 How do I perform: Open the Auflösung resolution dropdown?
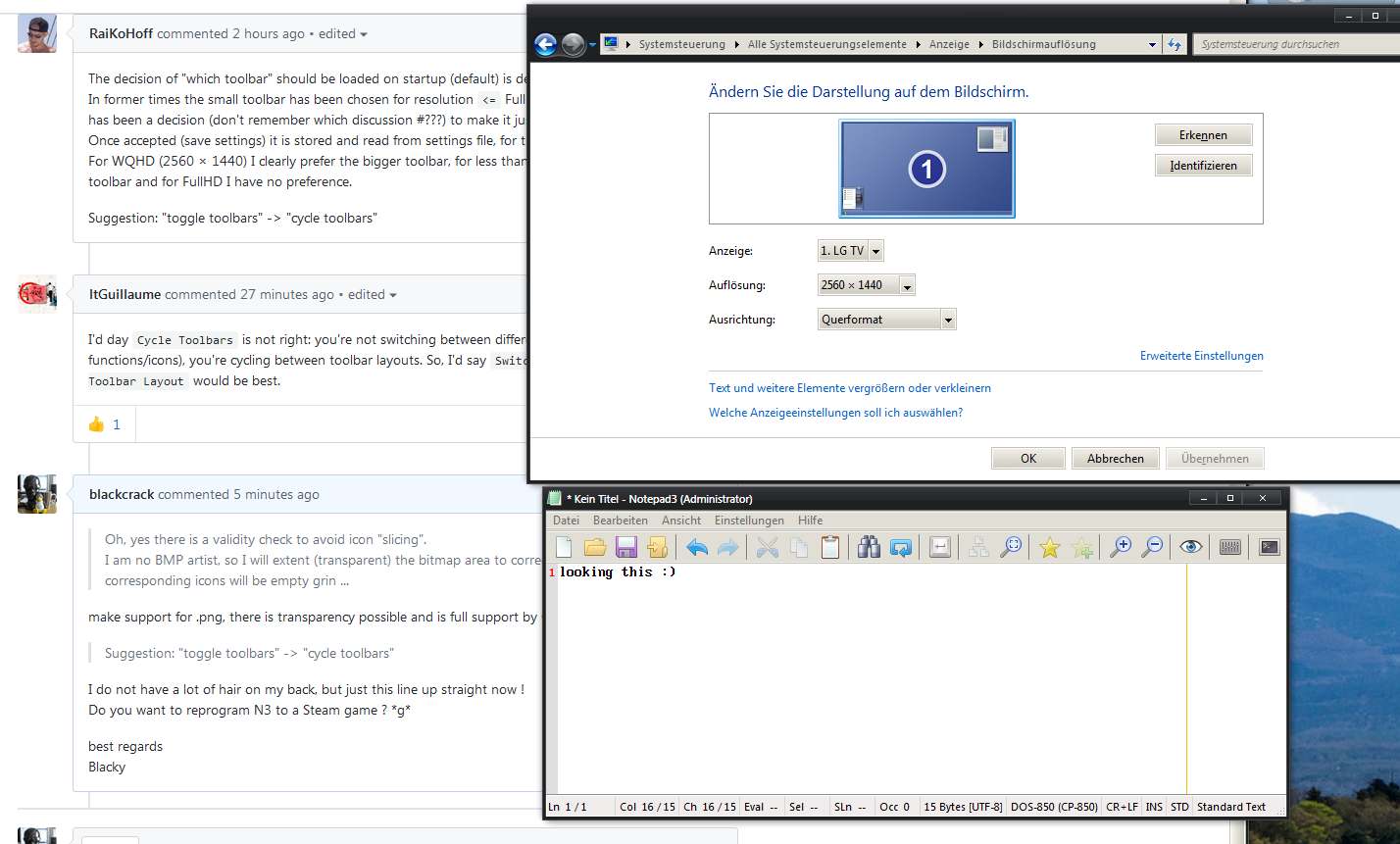(907, 284)
